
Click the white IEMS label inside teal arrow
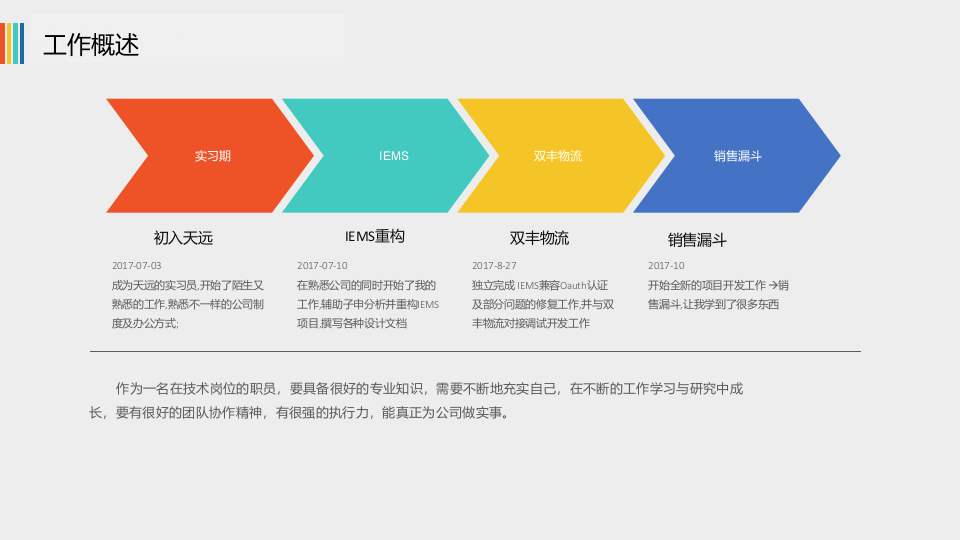pos(394,156)
